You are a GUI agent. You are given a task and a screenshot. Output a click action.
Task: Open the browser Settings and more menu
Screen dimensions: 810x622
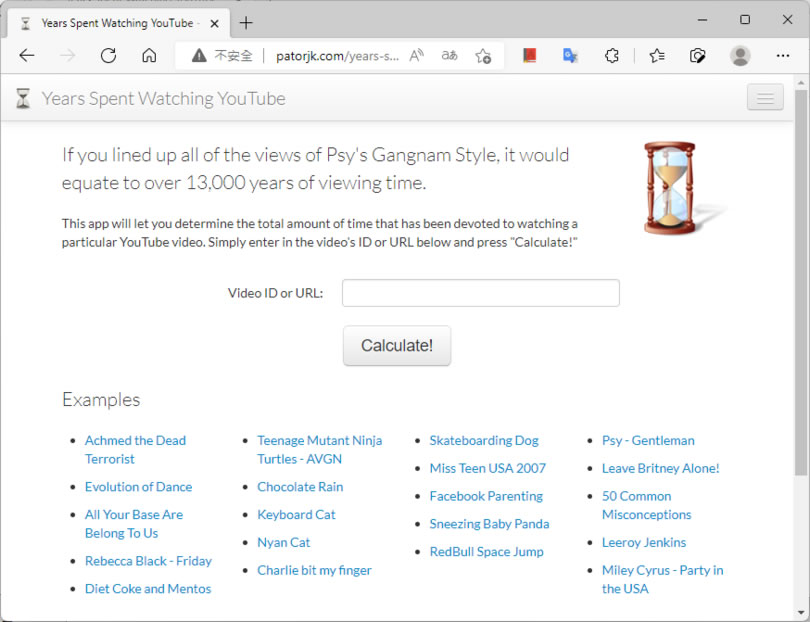click(783, 55)
